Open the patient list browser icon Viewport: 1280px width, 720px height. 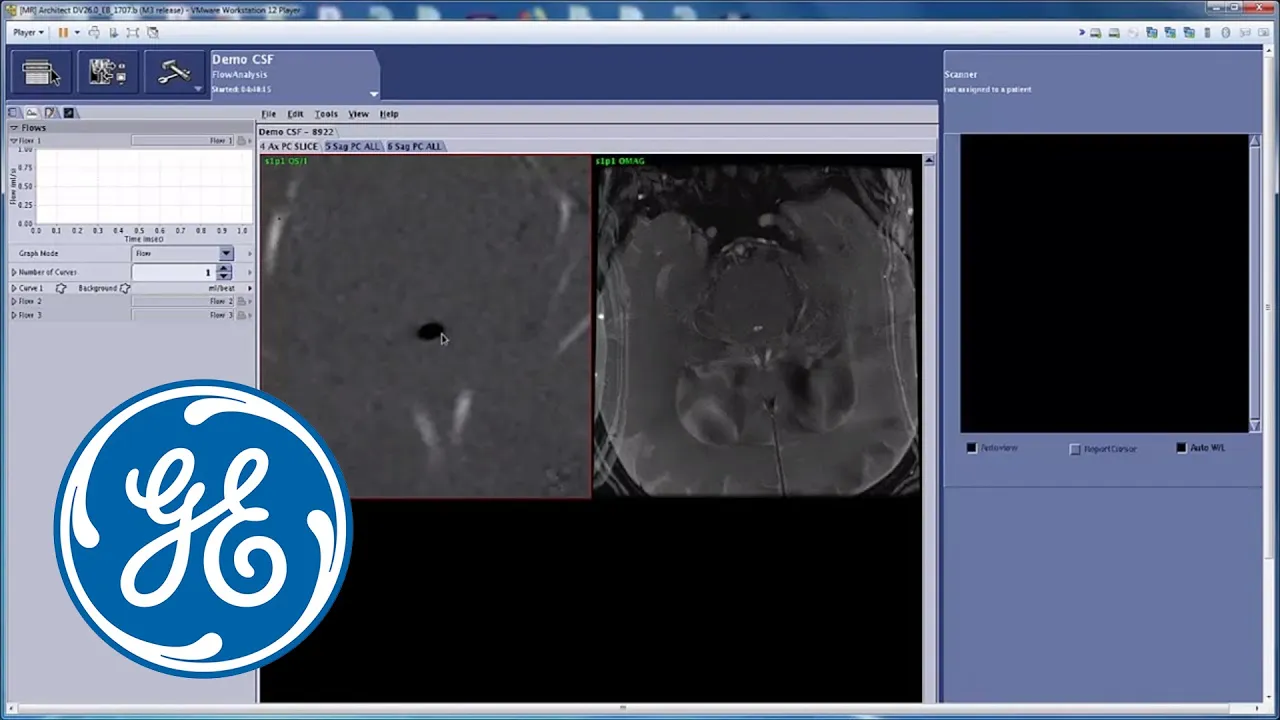tap(40, 73)
